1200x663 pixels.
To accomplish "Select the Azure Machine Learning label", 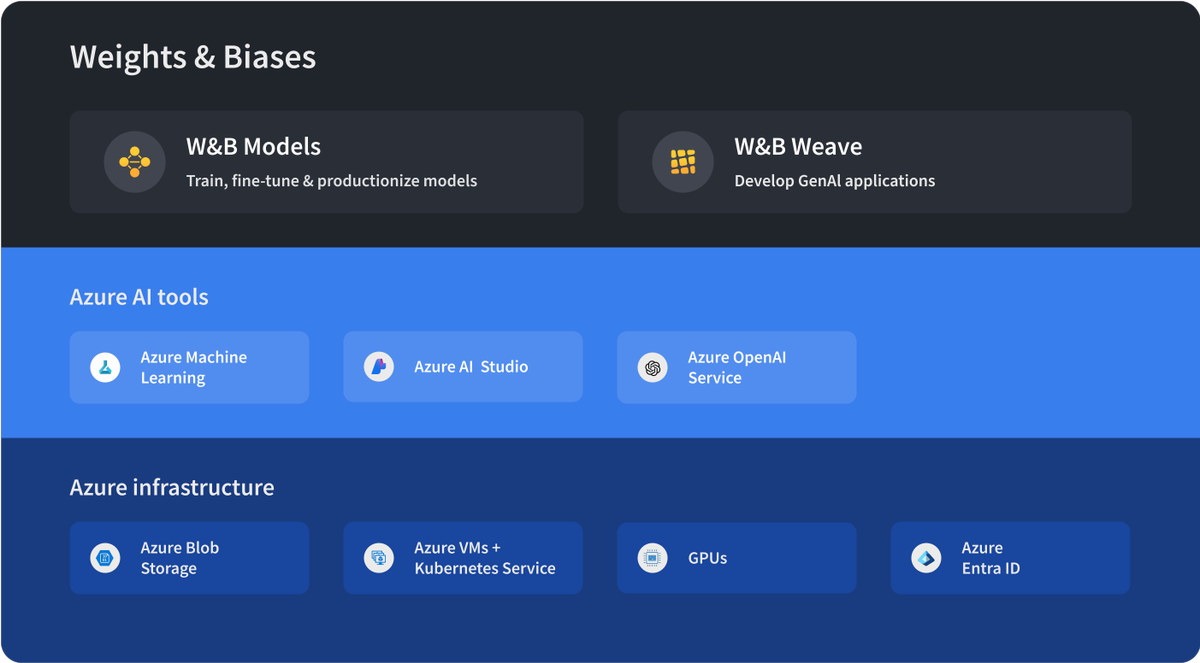I will pos(194,367).
